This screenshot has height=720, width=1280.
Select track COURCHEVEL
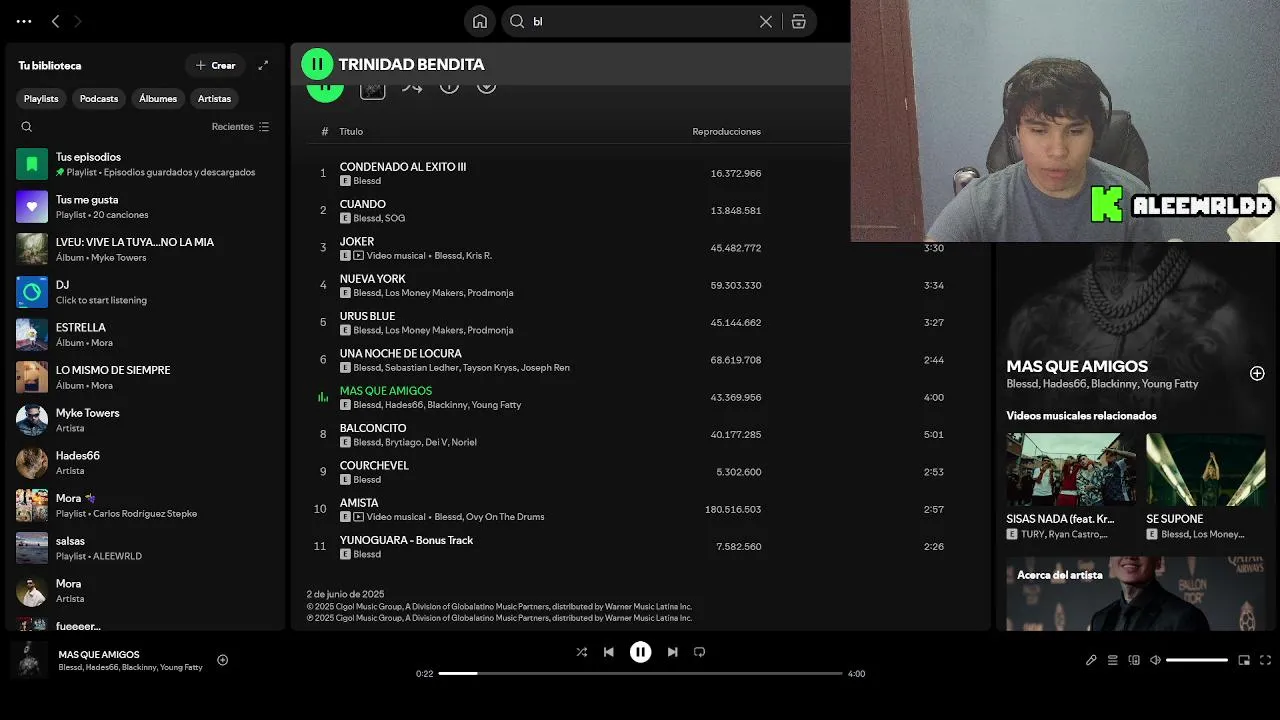(x=374, y=466)
